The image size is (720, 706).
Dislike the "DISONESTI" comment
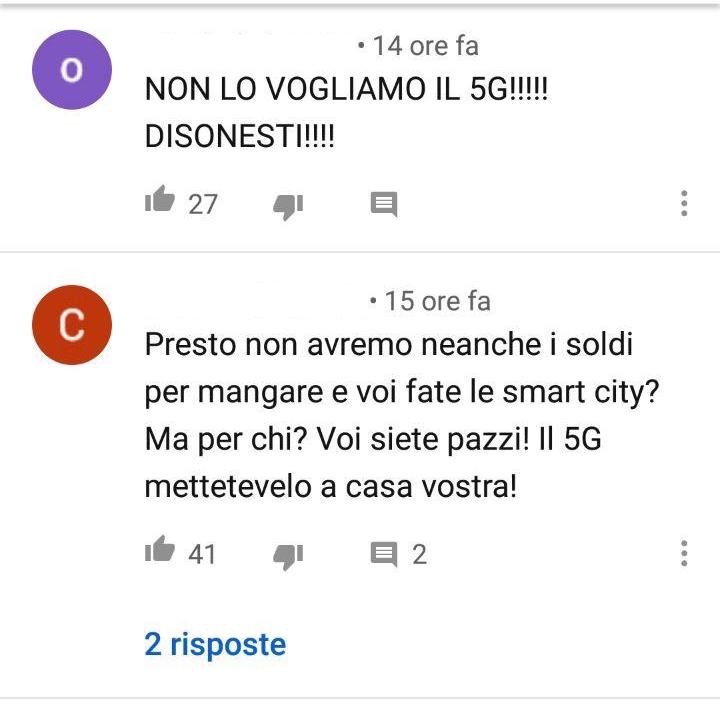(288, 207)
